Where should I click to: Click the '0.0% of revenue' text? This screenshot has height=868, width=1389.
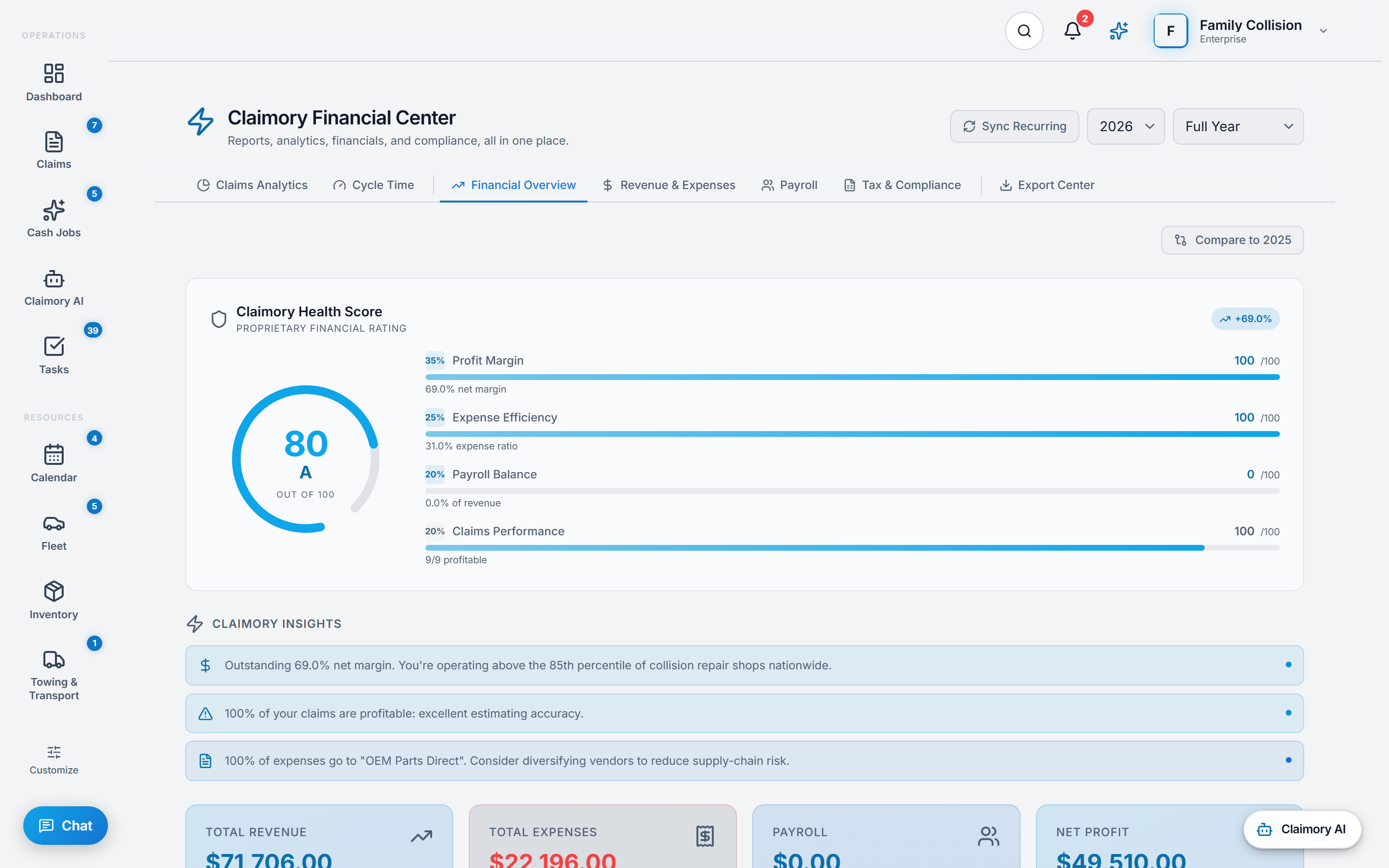click(x=463, y=503)
